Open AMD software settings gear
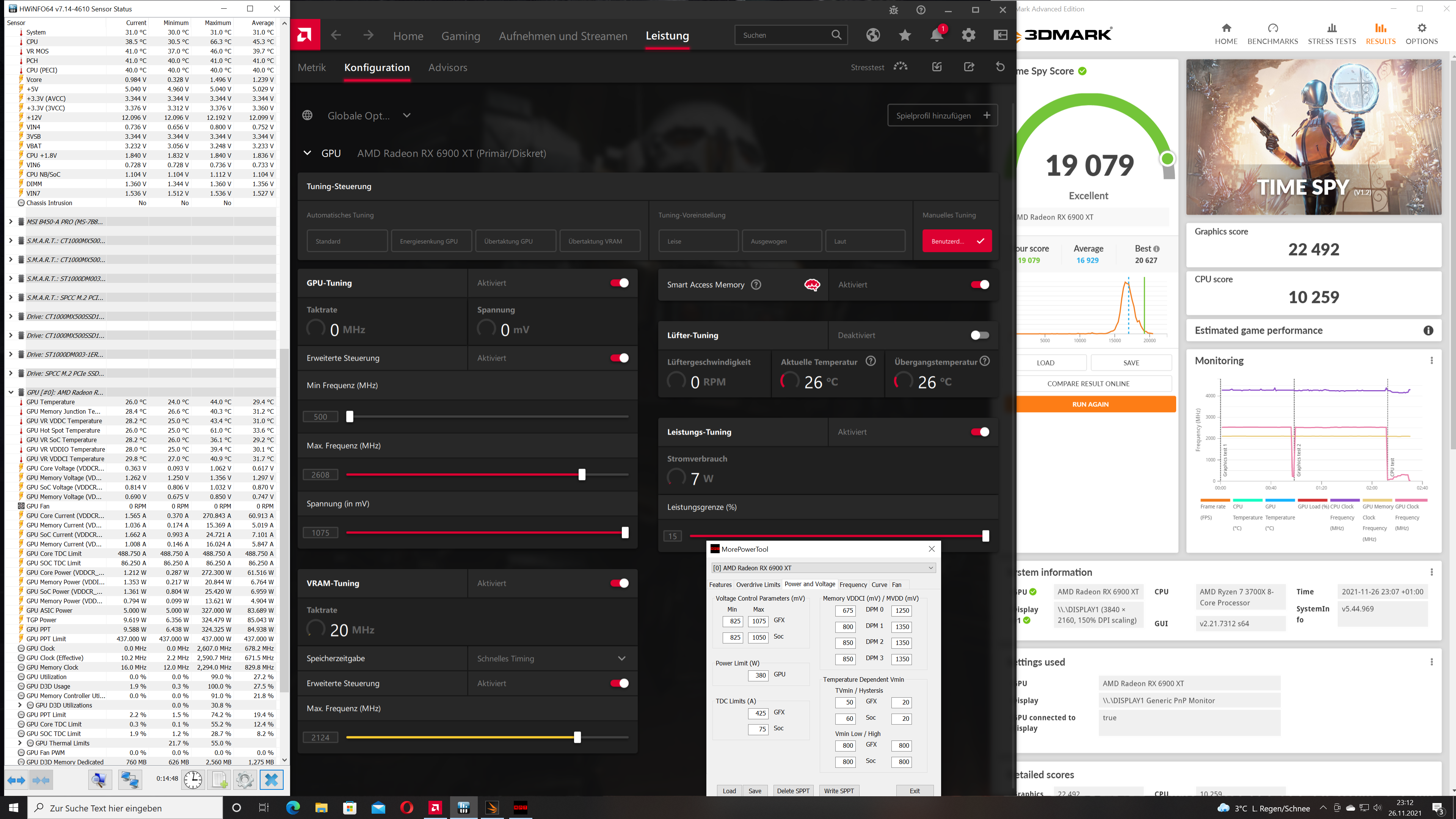 [x=968, y=35]
